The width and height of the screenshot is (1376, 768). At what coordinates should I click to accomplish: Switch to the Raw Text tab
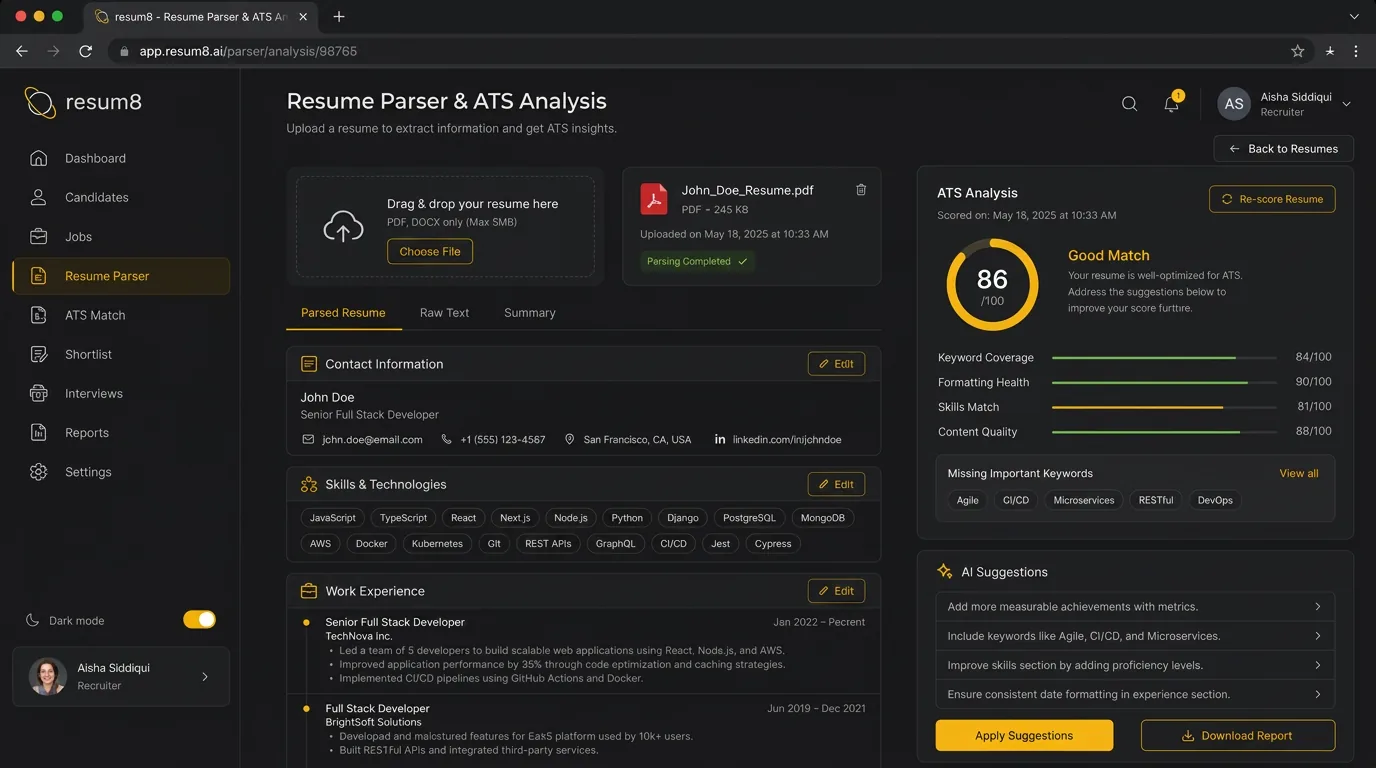[444, 313]
